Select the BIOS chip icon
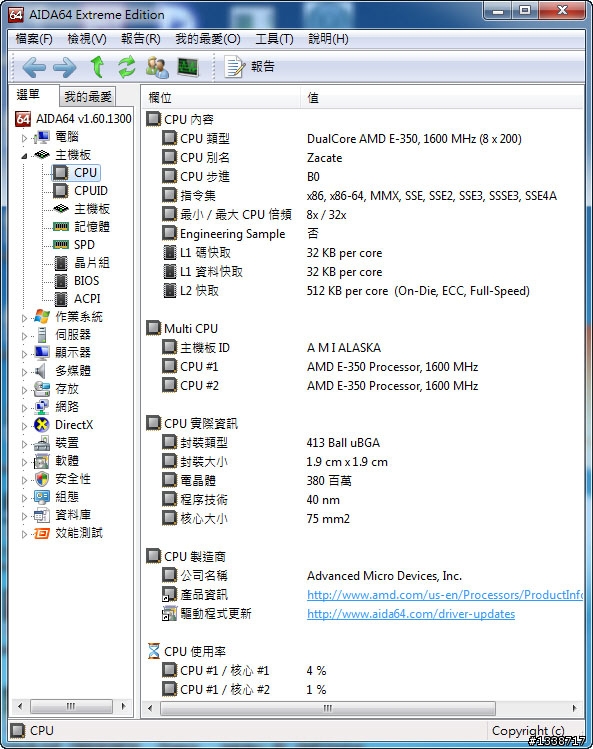 click(61, 280)
